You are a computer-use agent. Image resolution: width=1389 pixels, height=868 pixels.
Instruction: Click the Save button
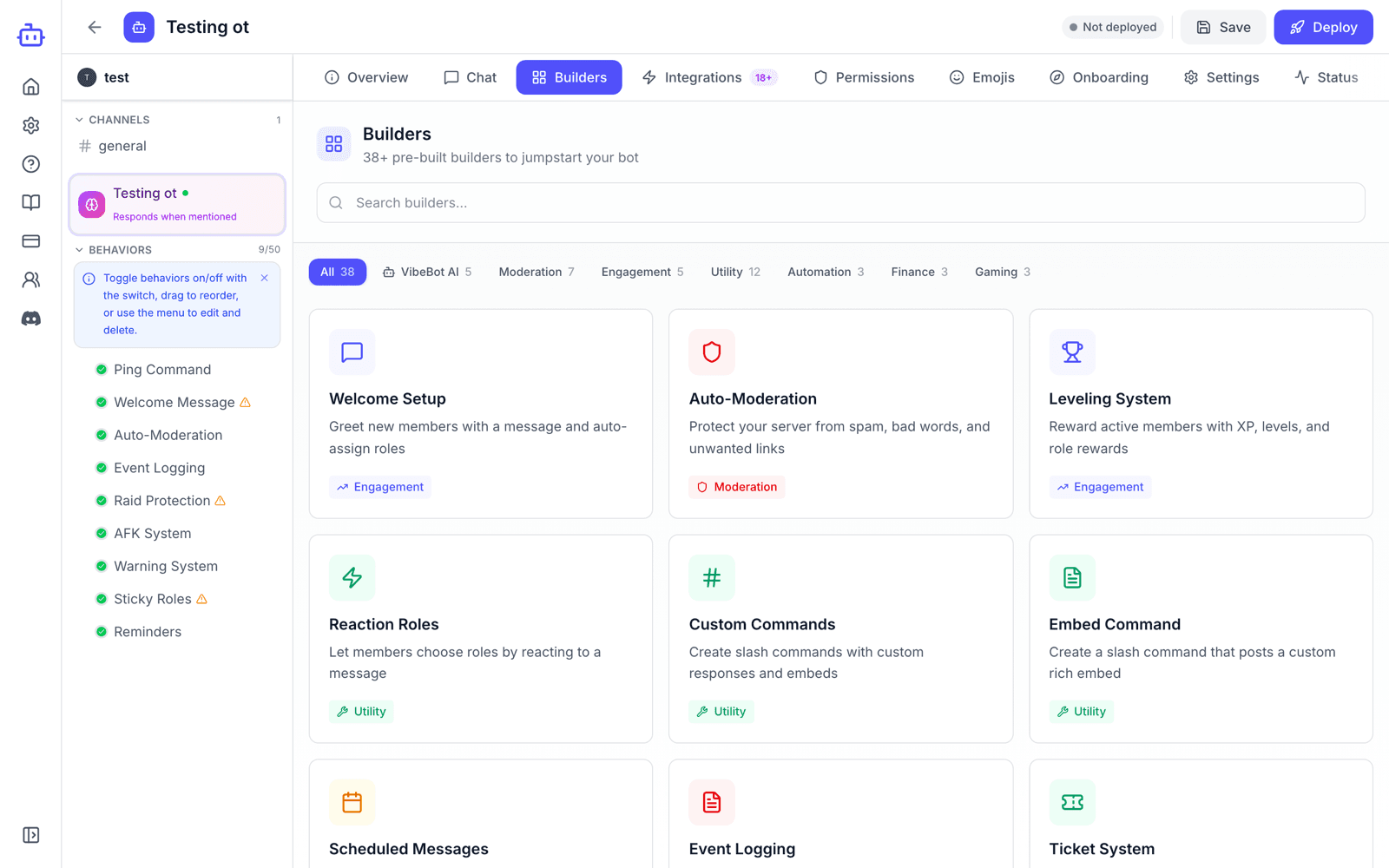pyautogui.click(x=1223, y=27)
